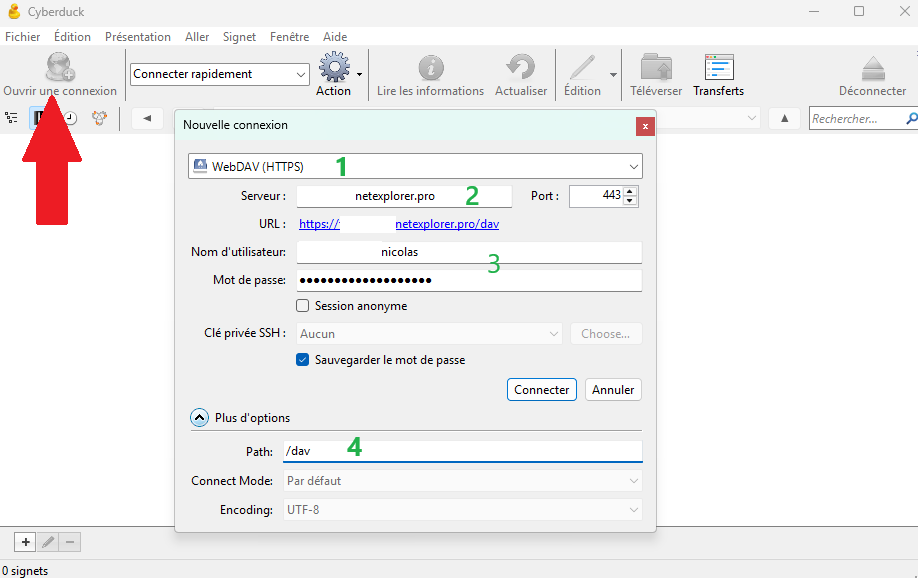
Task: Click the search magnifier icon
Action: (911, 118)
